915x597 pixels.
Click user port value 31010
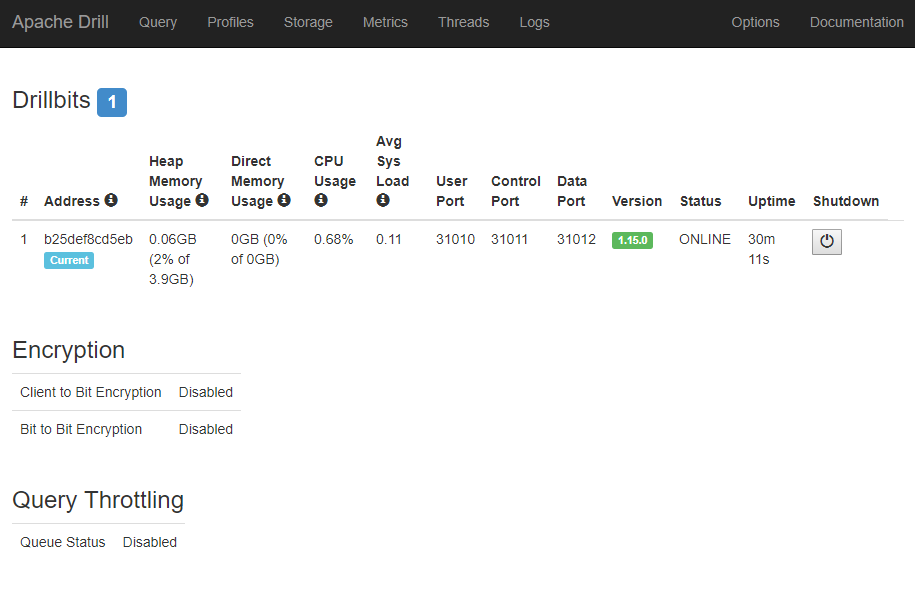[x=455, y=239]
